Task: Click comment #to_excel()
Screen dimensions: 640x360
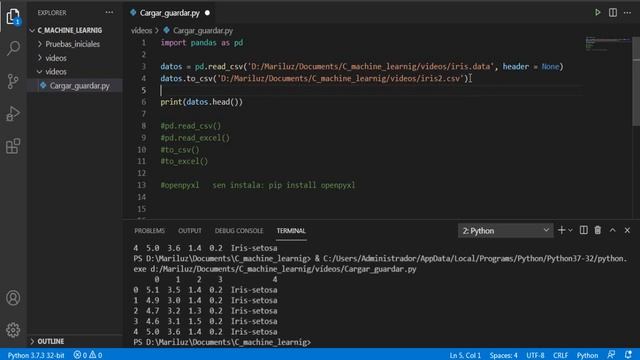Action: pyautogui.click(x=184, y=161)
